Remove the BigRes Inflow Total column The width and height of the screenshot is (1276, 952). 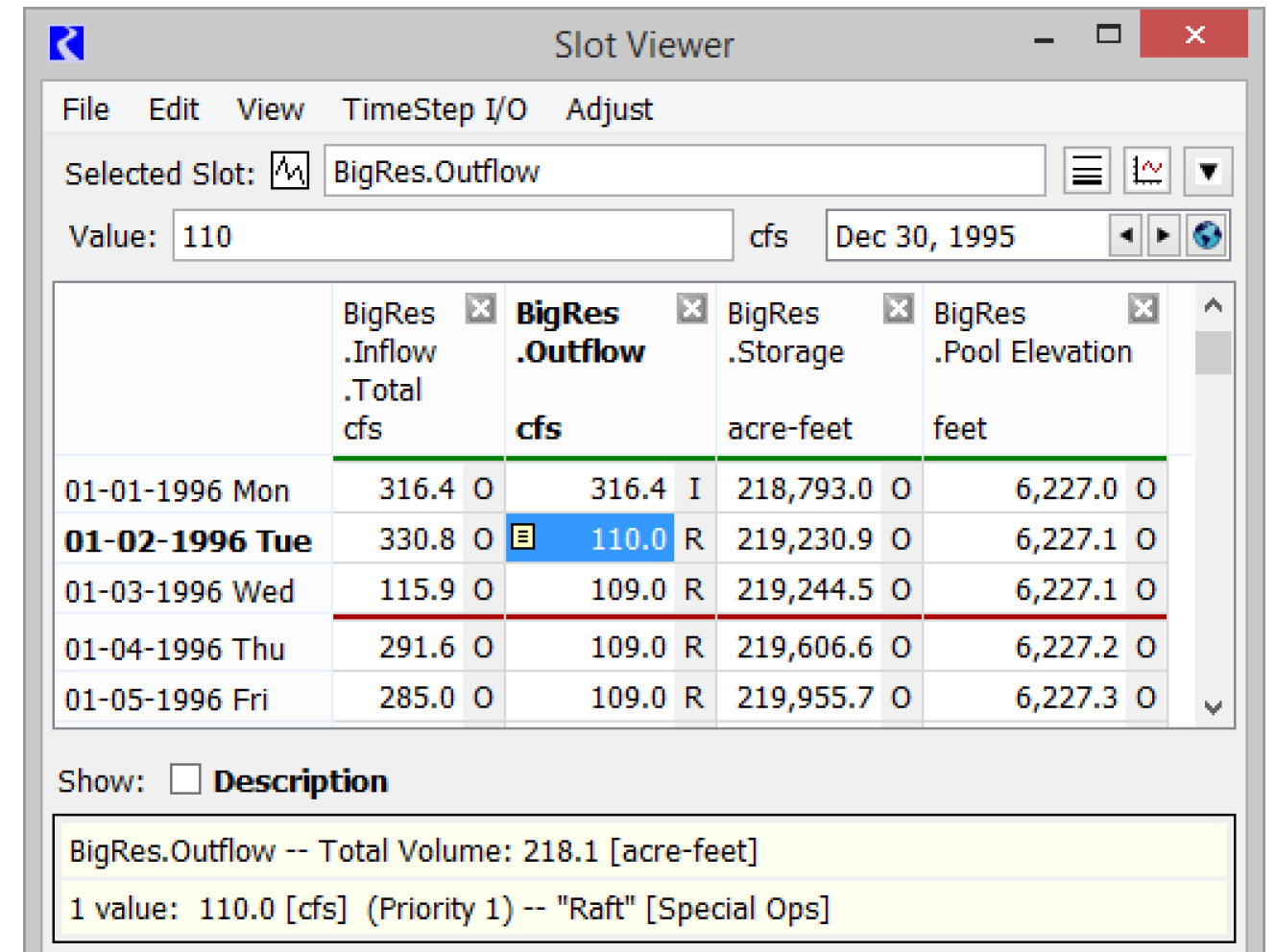point(480,309)
